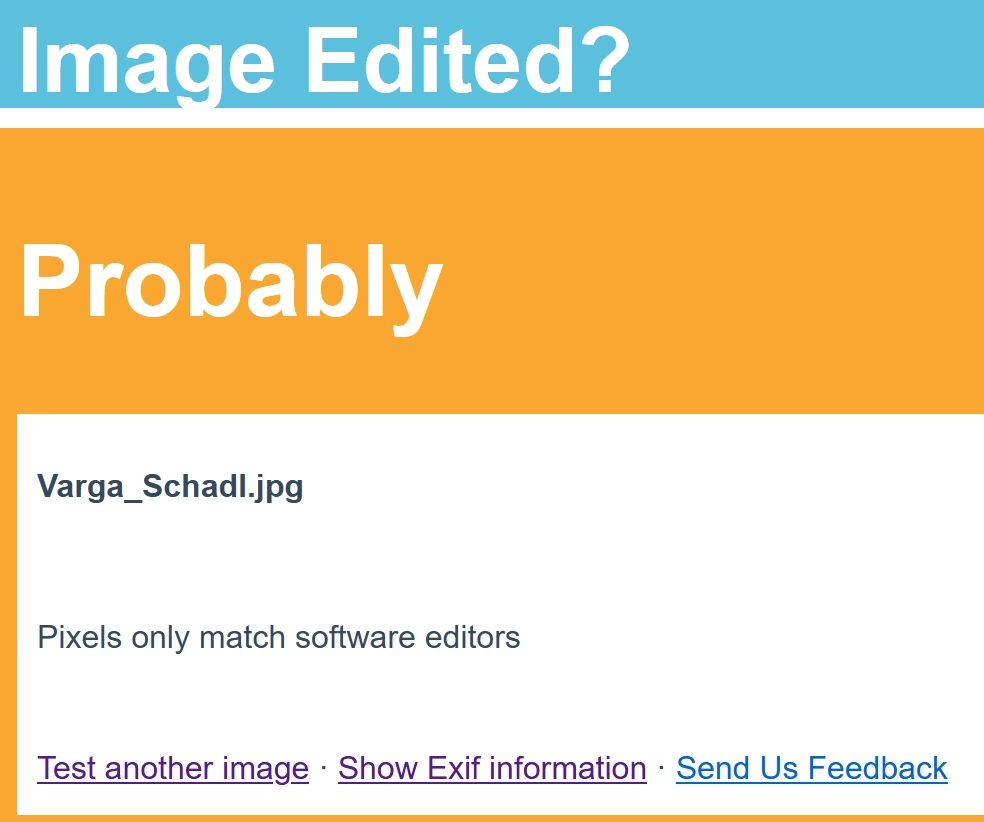This screenshot has width=984, height=822.
Task: Click the Pixels only match software editors text
Action: (x=279, y=638)
